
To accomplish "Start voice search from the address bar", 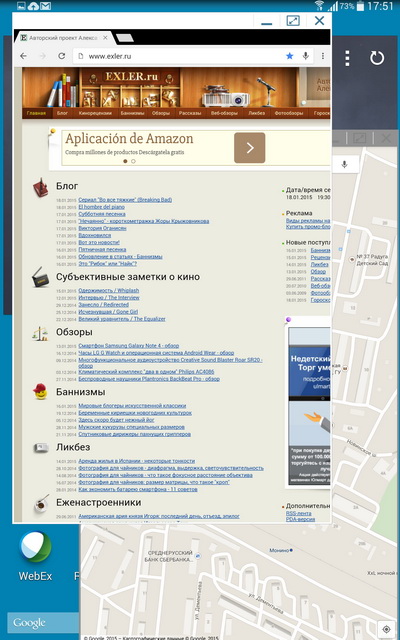I will [305, 56].
